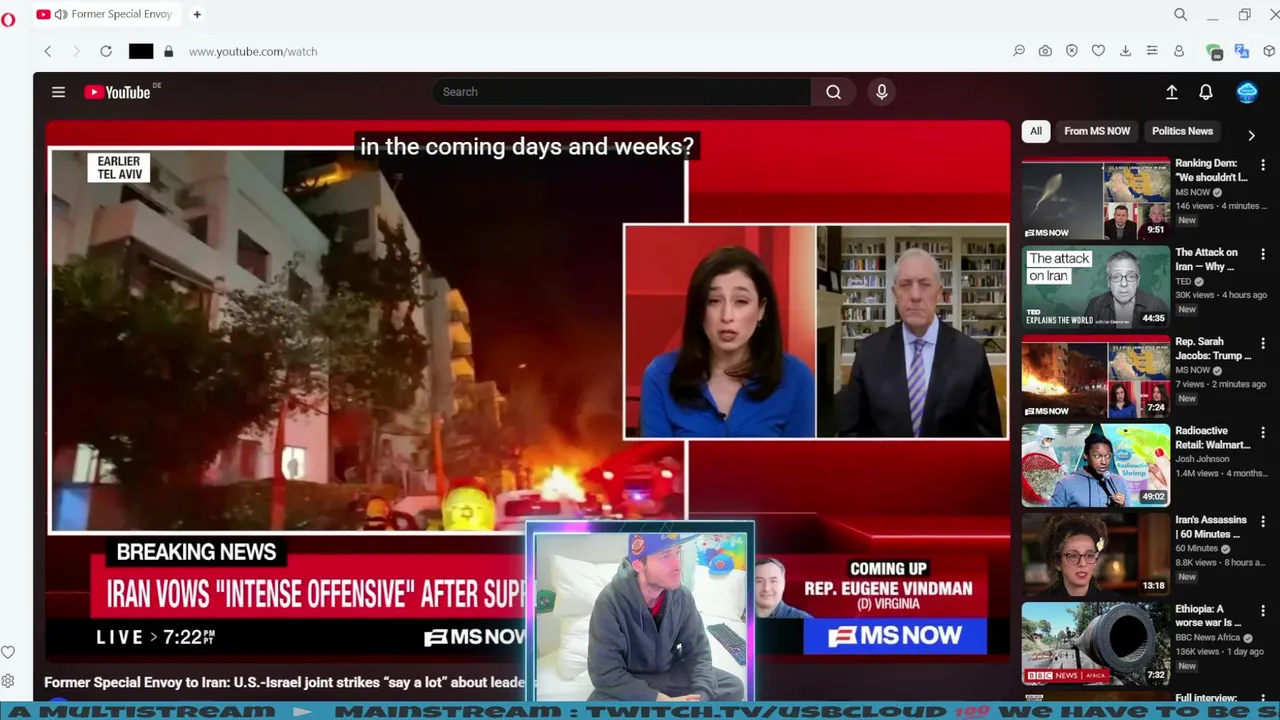Open Opera sidebar settings gear
The height and width of the screenshot is (720, 1280).
pos(8,682)
